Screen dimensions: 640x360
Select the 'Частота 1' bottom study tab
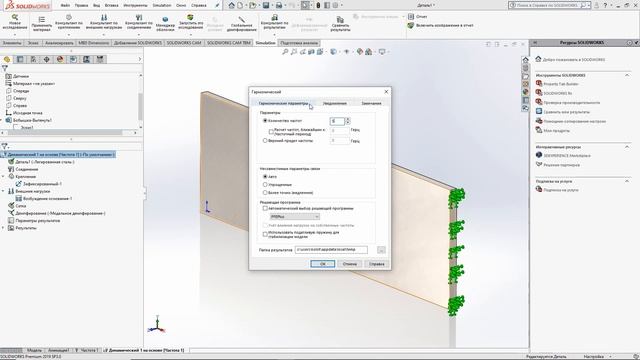click(86, 350)
